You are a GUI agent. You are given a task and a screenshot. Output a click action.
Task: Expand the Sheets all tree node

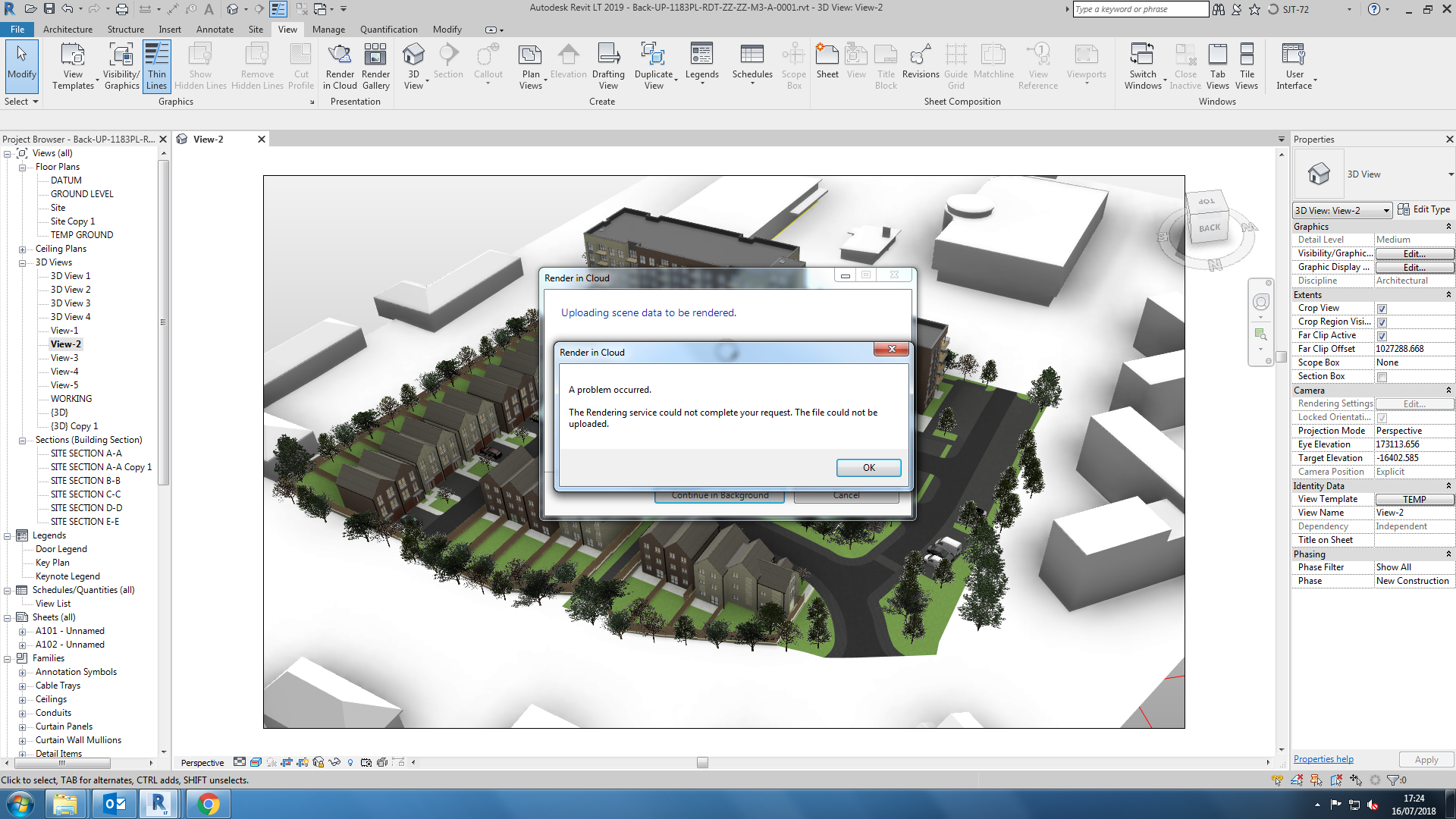(x=8, y=617)
